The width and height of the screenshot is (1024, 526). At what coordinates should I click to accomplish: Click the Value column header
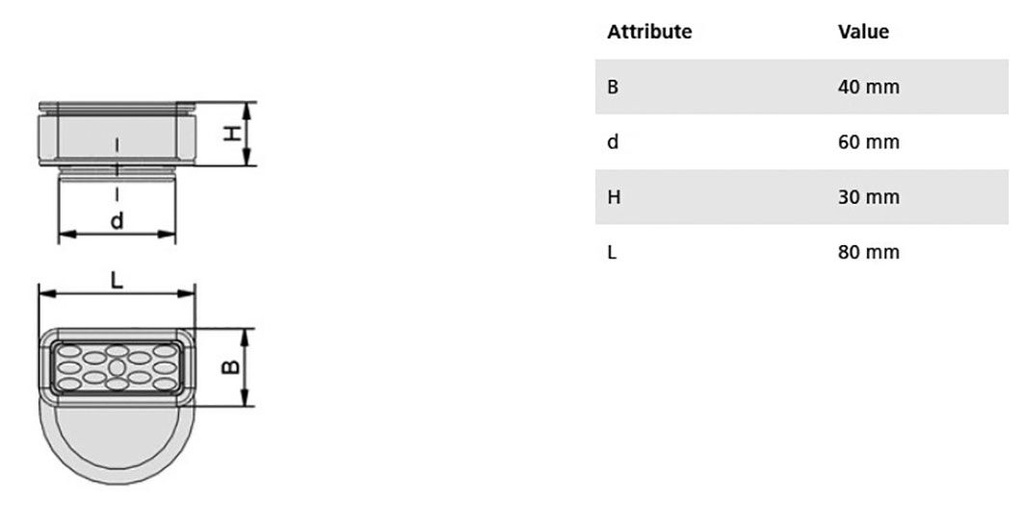[862, 32]
